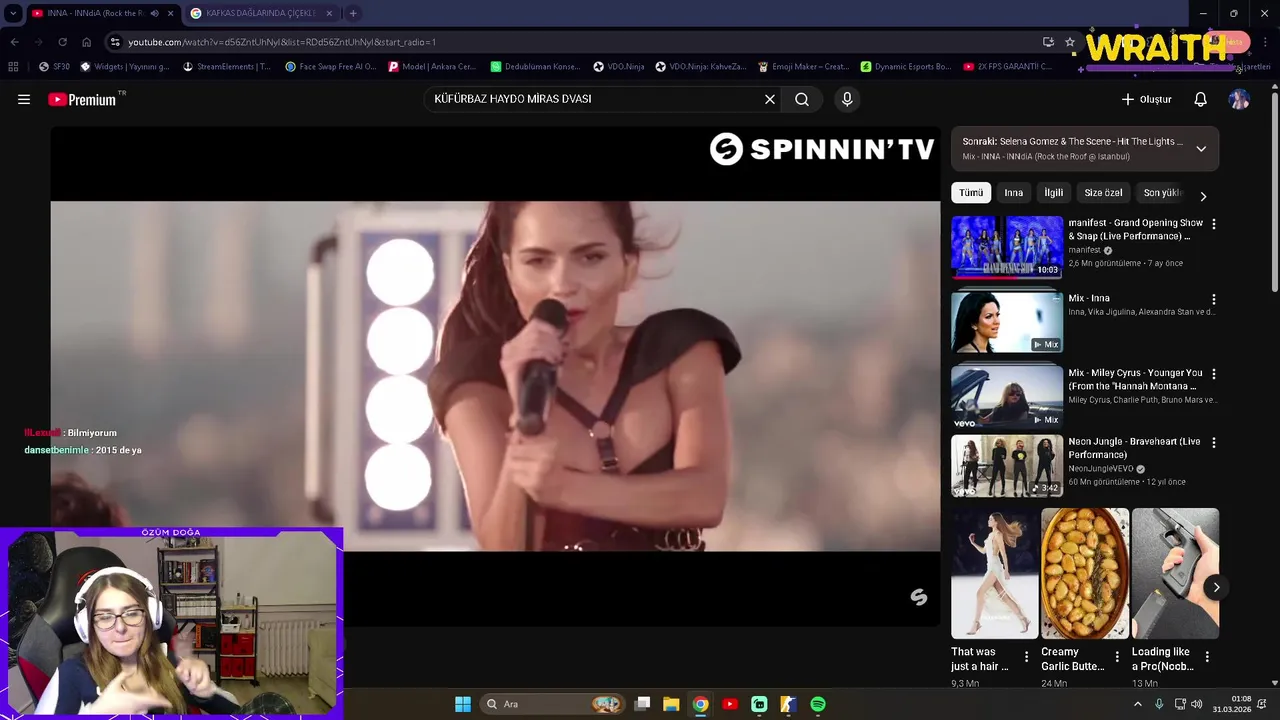The image size is (1280, 720).
Task: Open the tab search dropdown
Action: pos(13,13)
